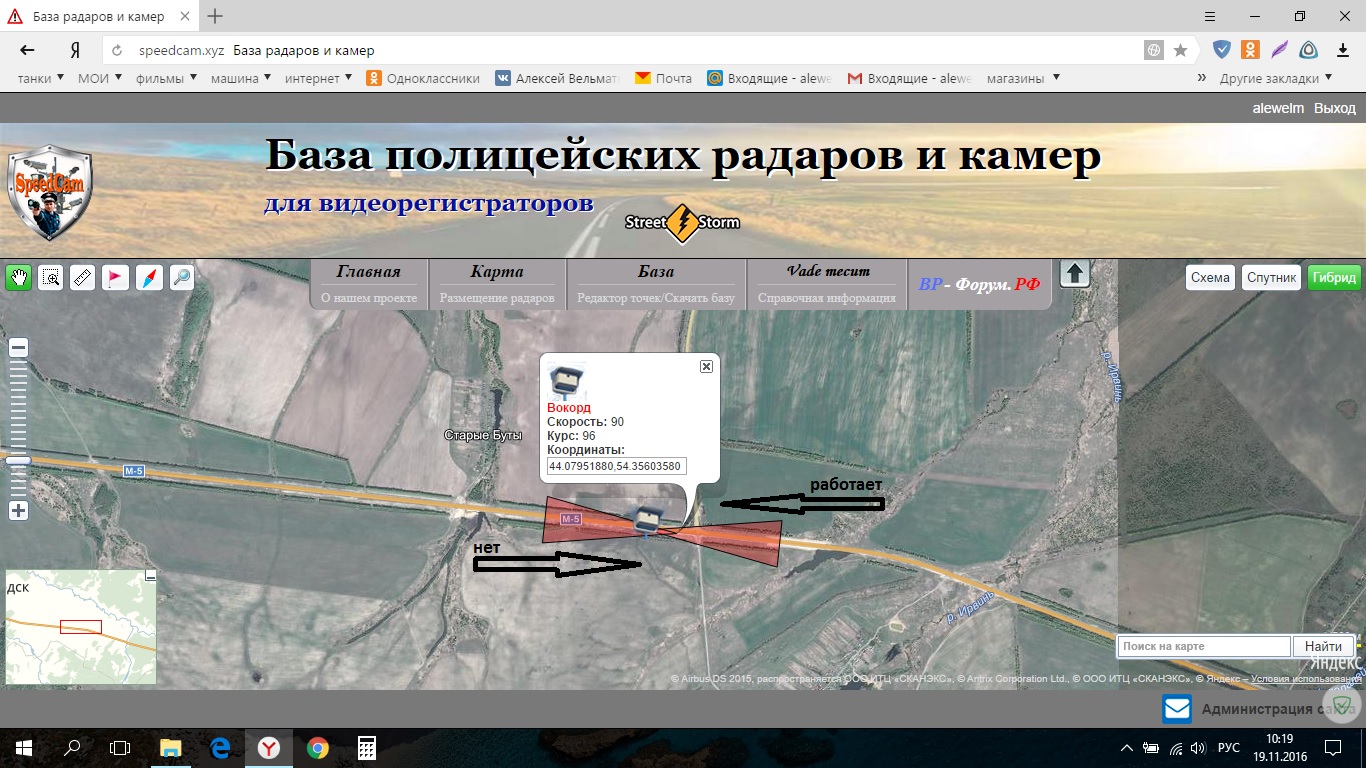
Task: Click the scroll-up arrow icon
Action: tap(1074, 274)
